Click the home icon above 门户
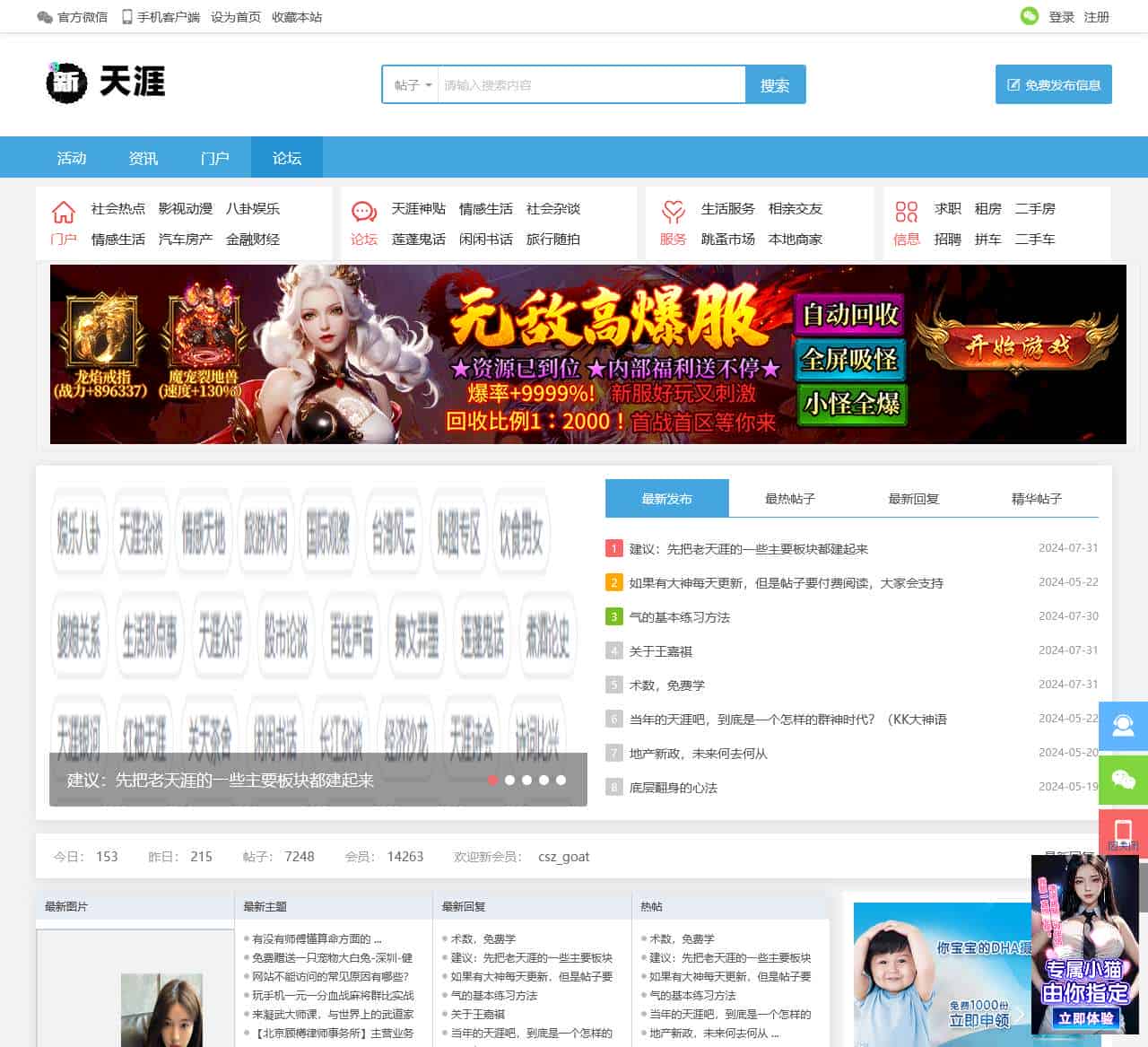 [x=64, y=212]
